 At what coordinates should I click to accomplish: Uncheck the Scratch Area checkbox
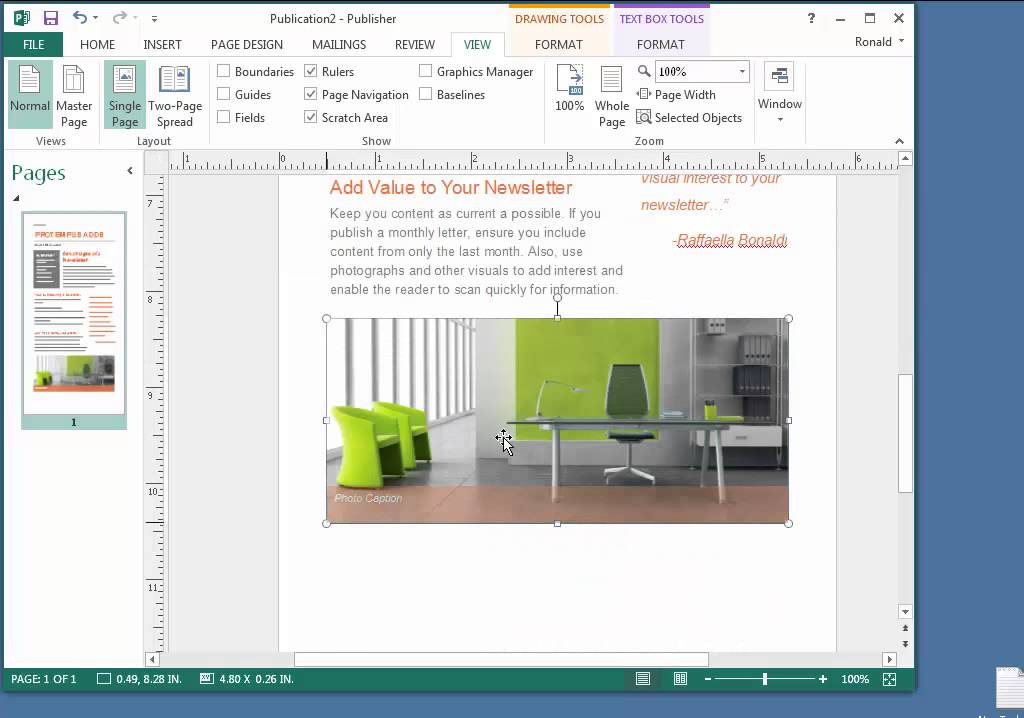pyautogui.click(x=311, y=117)
